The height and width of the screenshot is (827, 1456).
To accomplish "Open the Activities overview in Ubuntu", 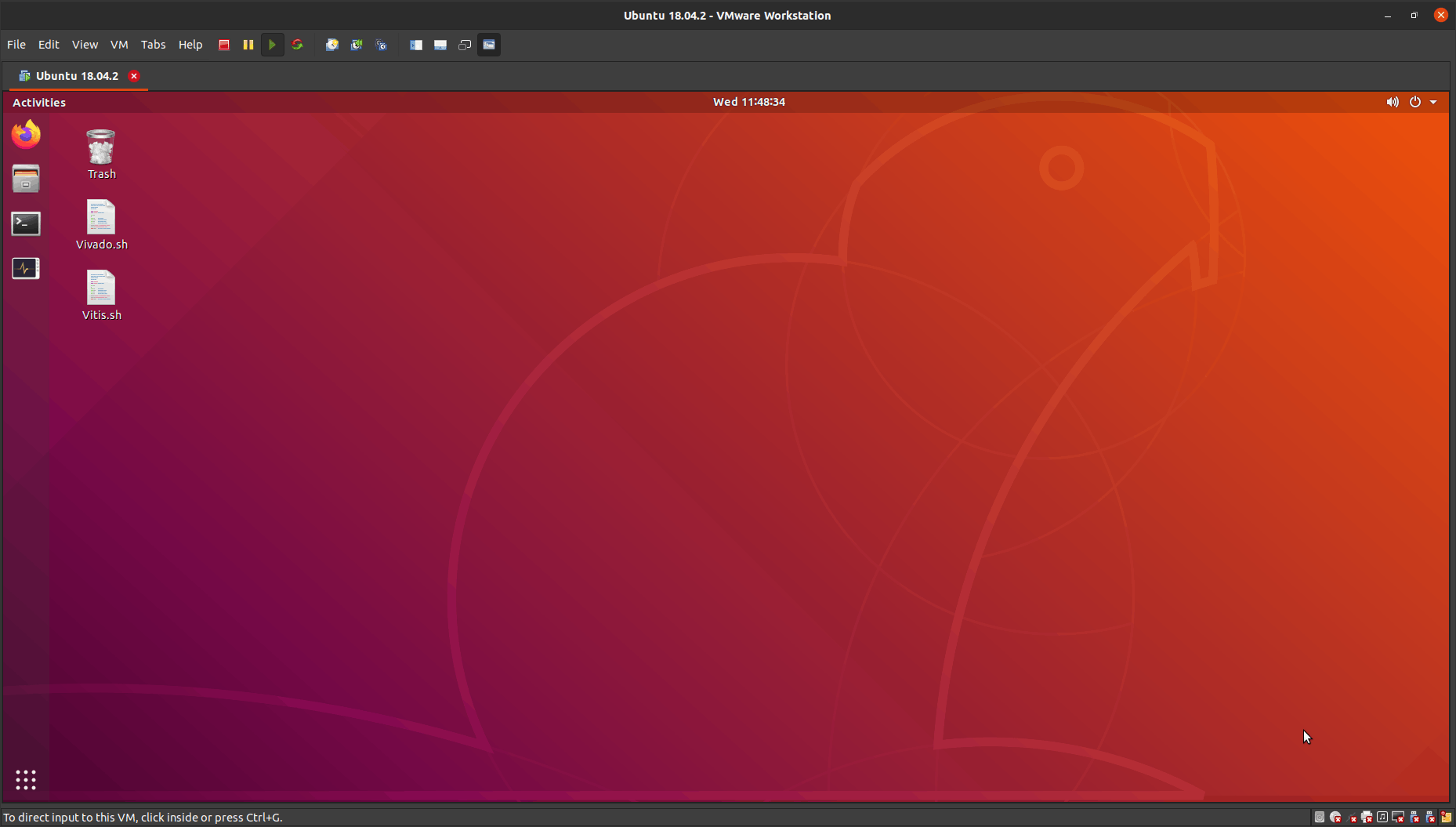I will (39, 103).
